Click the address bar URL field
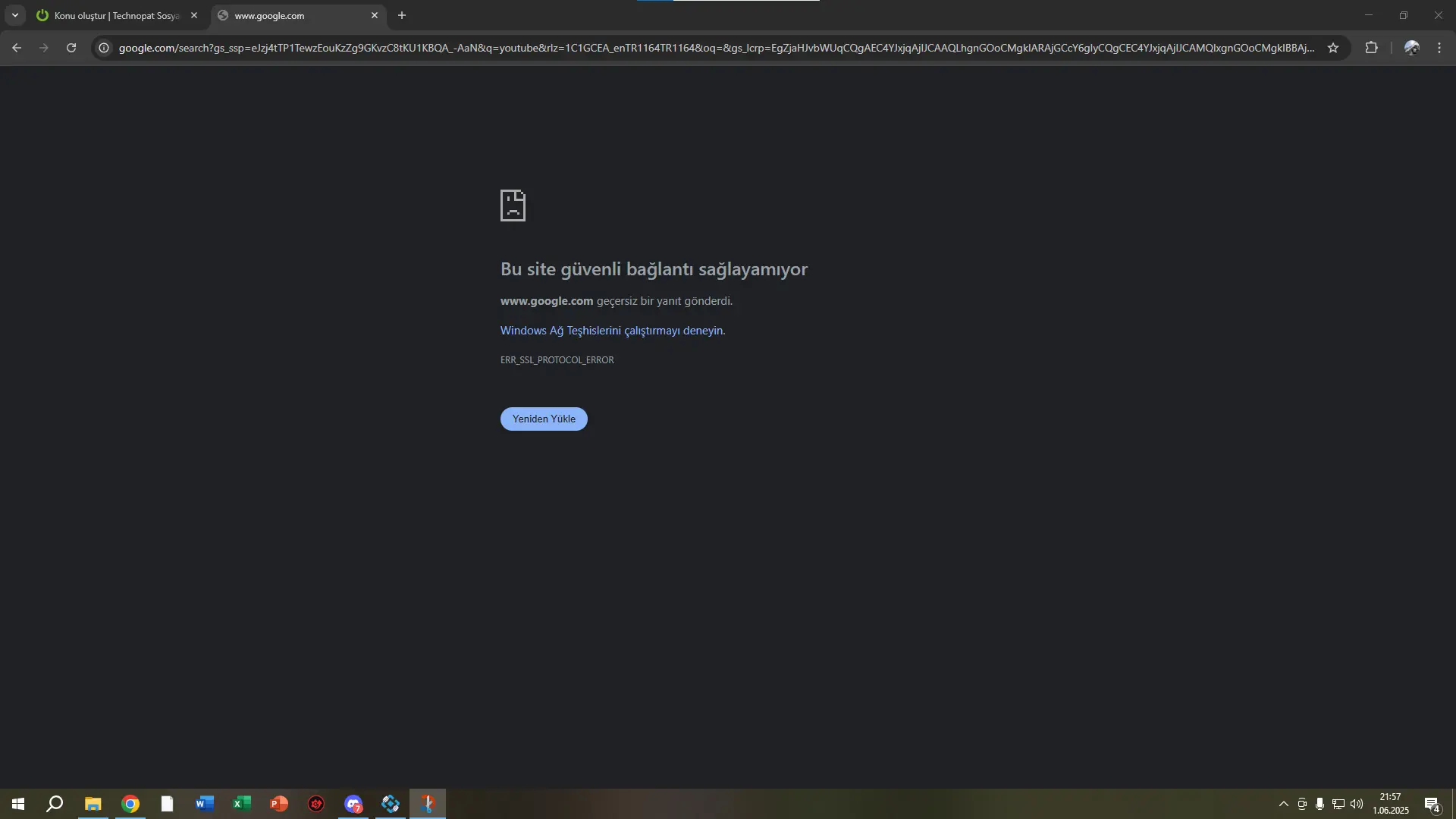 point(717,48)
